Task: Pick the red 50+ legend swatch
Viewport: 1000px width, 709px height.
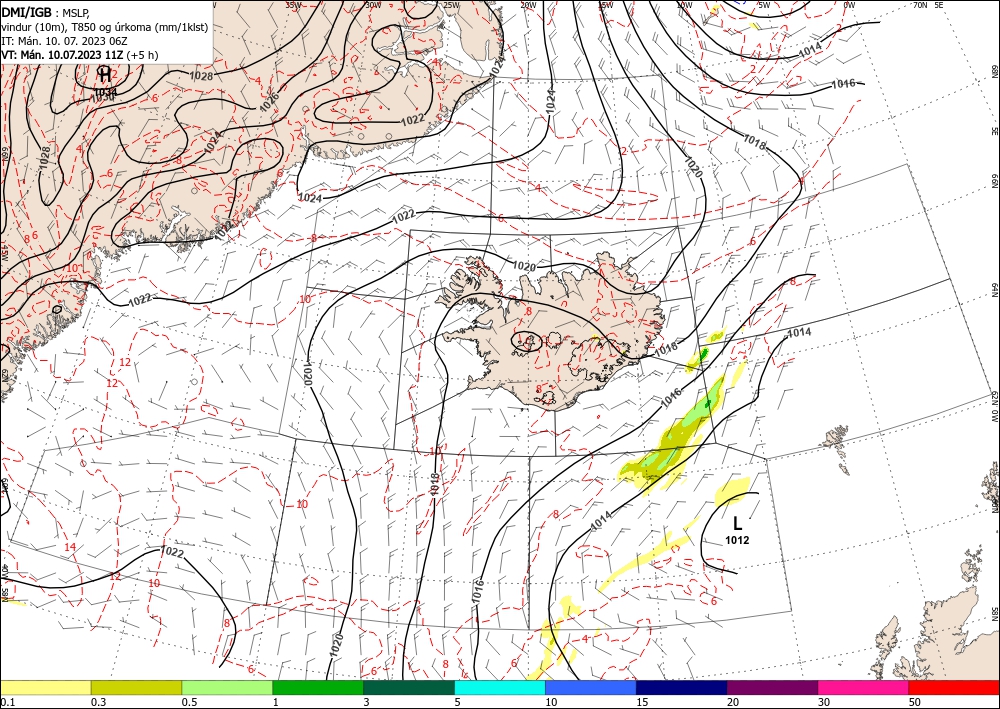Action: click(x=954, y=687)
